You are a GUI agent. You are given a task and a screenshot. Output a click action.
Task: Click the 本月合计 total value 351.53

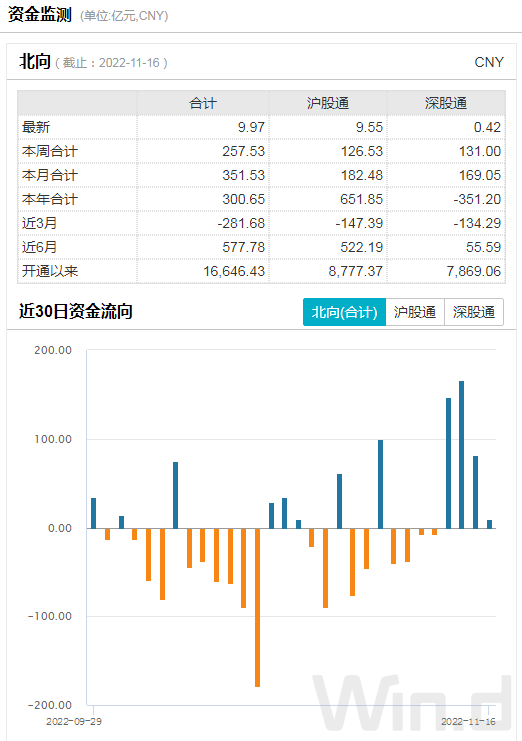[x=243, y=175]
